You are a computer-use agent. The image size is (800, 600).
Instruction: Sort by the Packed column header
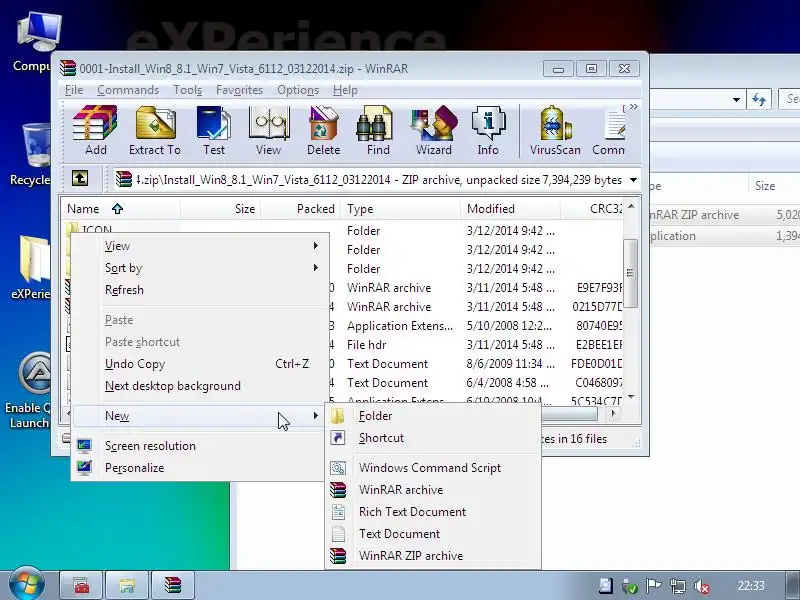click(x=301, y=209)
